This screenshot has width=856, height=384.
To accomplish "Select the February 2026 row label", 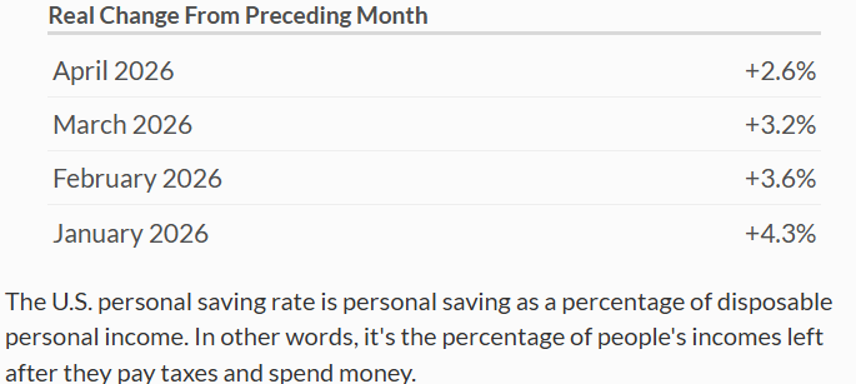I will pyautogui.click(x=137, y=179).
